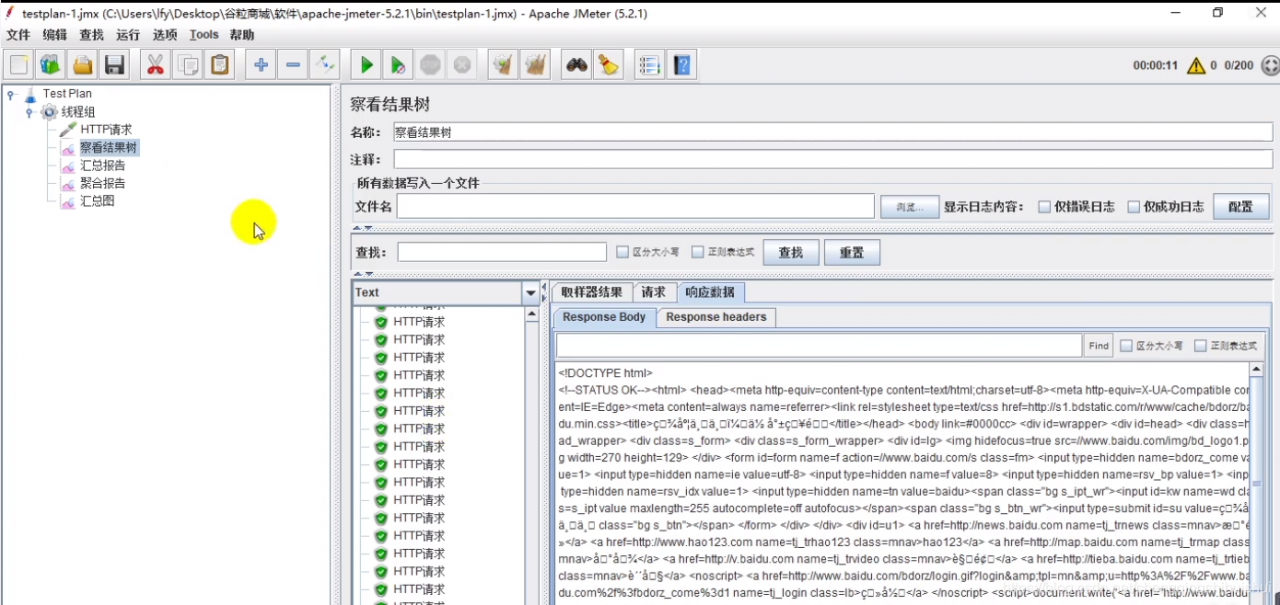The width and height of the screenshot is (1280, 605).
Task: Select 汇总图 in test plan tree
Action: (x=97, y=202)
